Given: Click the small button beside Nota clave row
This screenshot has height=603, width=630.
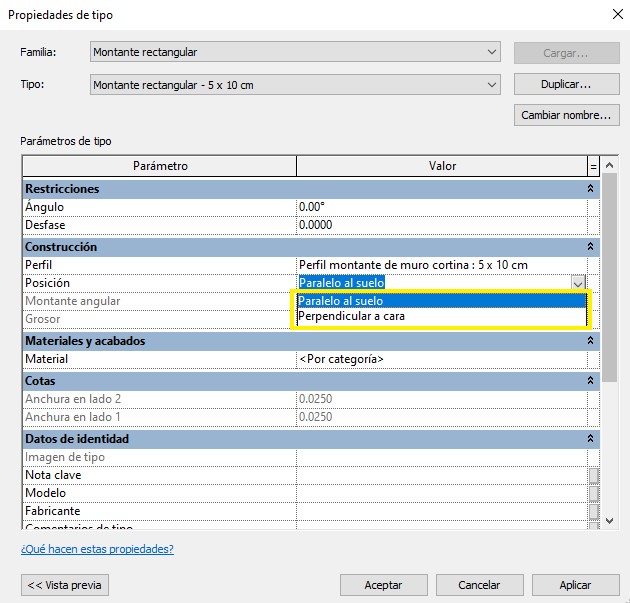Looking at the screenshot, I should point(593,475).
